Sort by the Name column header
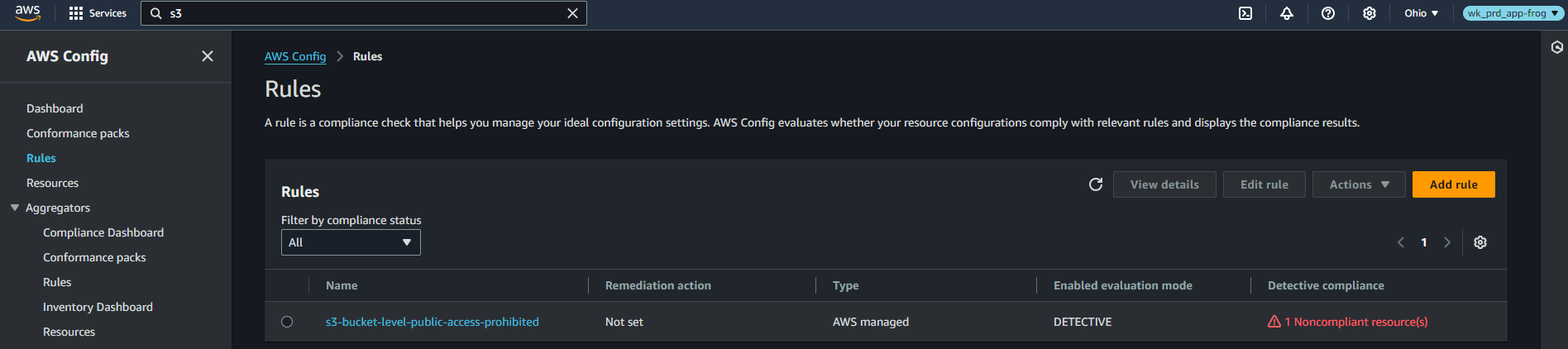This screenshot has width=1568, height=349. pyautogui.click(x=342, y=285)
